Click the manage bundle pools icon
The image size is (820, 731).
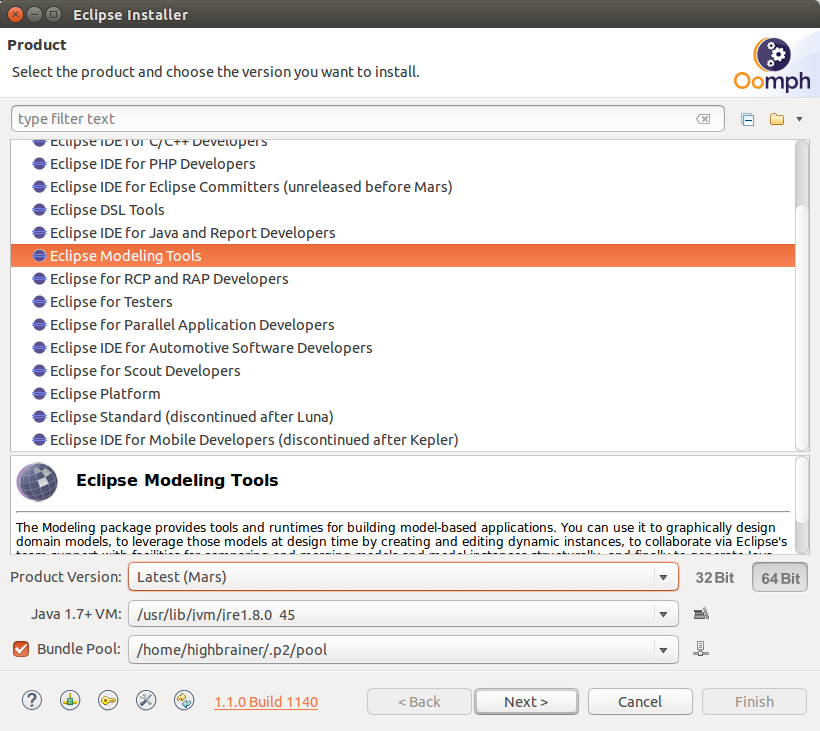pos(701,649)
